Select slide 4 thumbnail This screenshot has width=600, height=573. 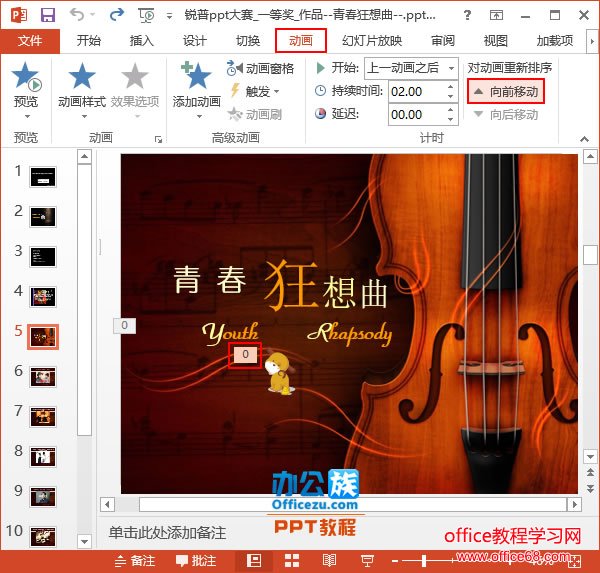(43, 297)
